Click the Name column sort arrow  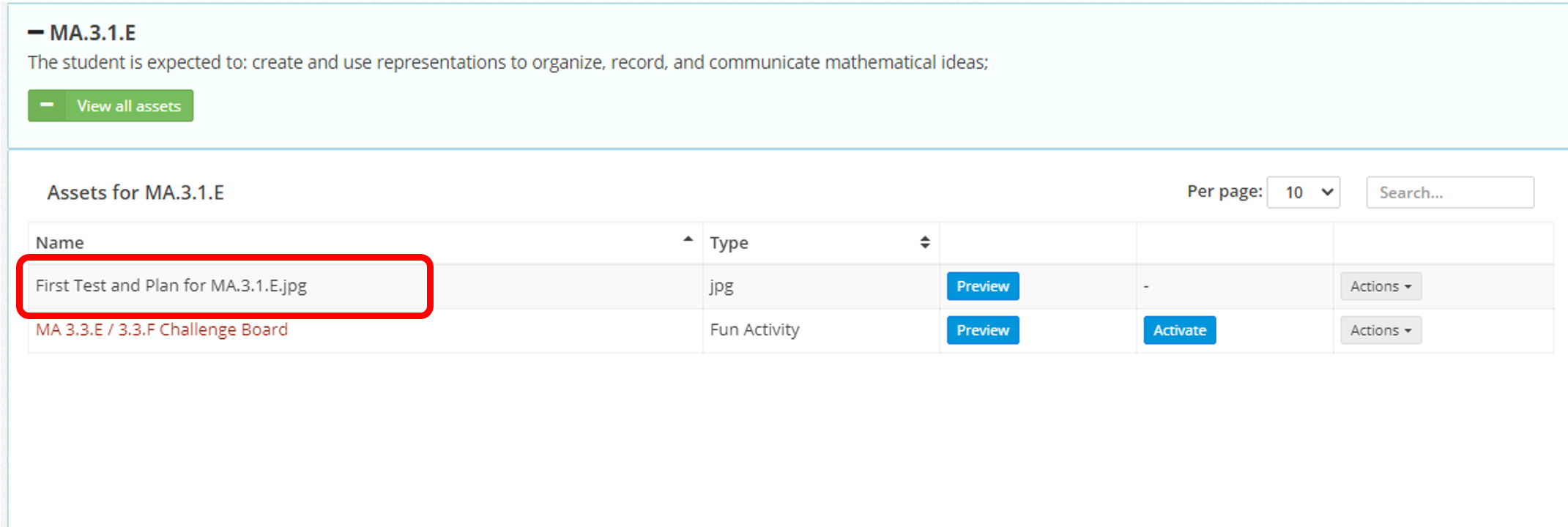(x=687, y=240)
